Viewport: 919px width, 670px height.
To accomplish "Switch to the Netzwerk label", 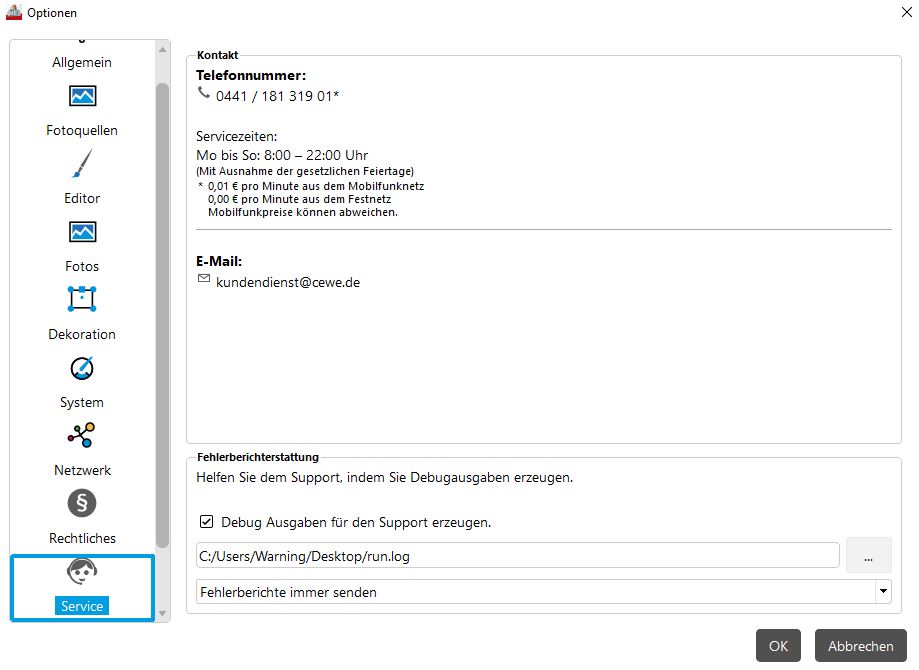I will click(x=82, y=470).
